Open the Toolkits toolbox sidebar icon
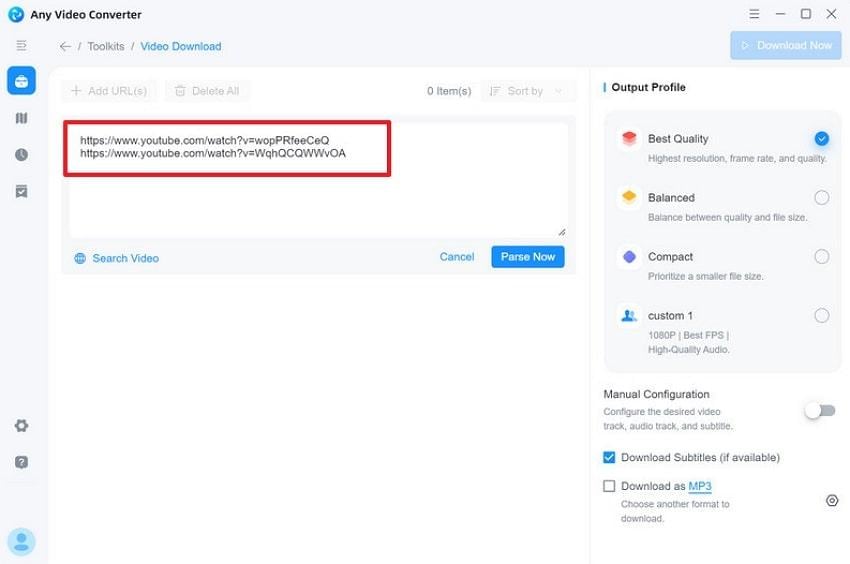 pyautogui.click(x=22, y=81)
